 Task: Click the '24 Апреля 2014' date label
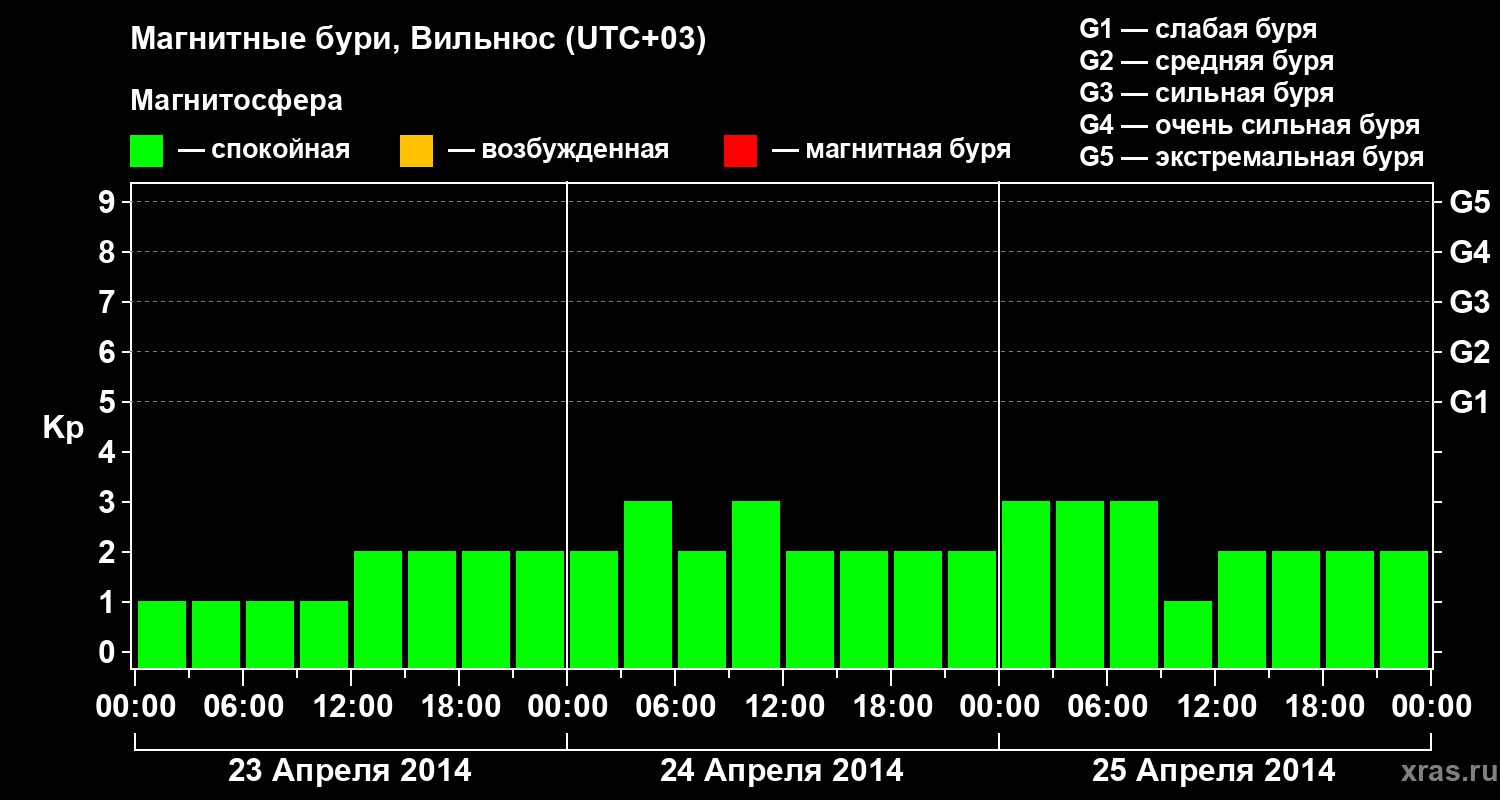pyautogui.click(x=782, y=770)
